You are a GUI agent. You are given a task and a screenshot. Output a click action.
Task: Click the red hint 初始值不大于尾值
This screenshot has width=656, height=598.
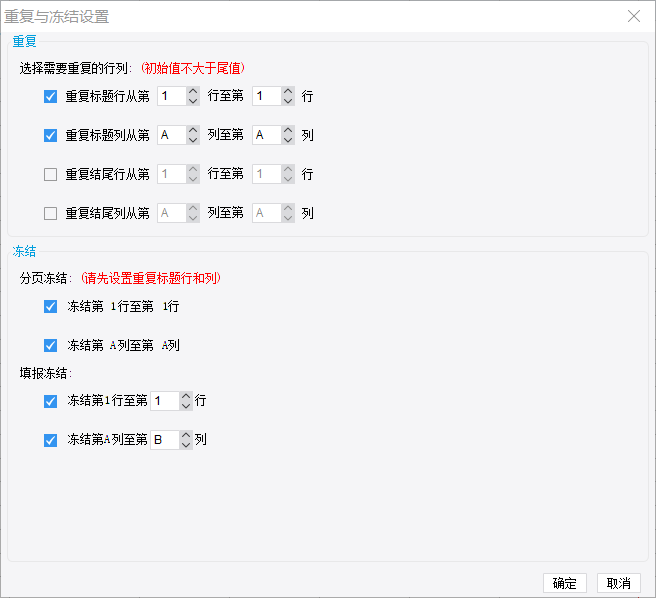tap(193, 68)
